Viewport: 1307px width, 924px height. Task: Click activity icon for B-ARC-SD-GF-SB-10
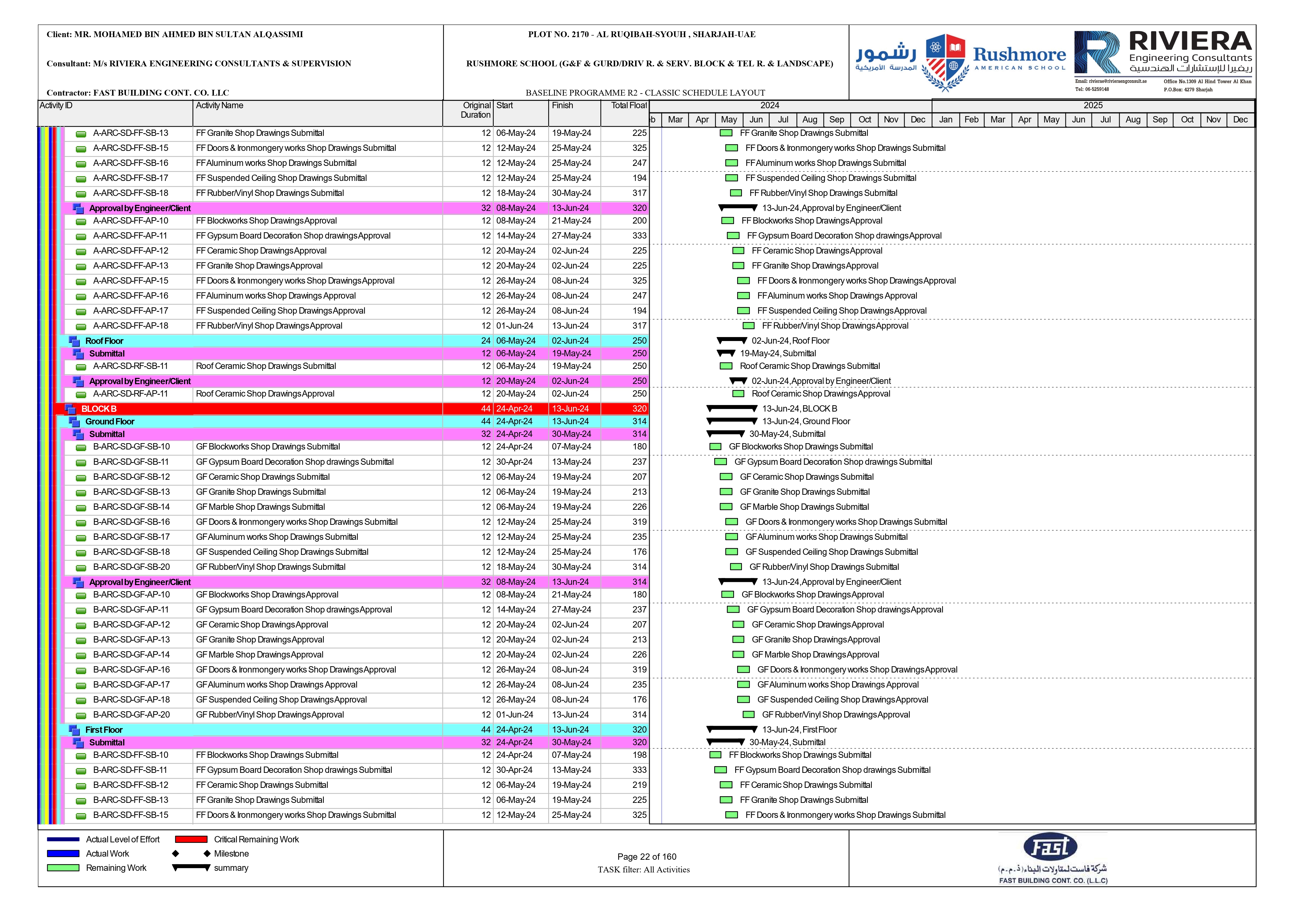click(81, 448)
